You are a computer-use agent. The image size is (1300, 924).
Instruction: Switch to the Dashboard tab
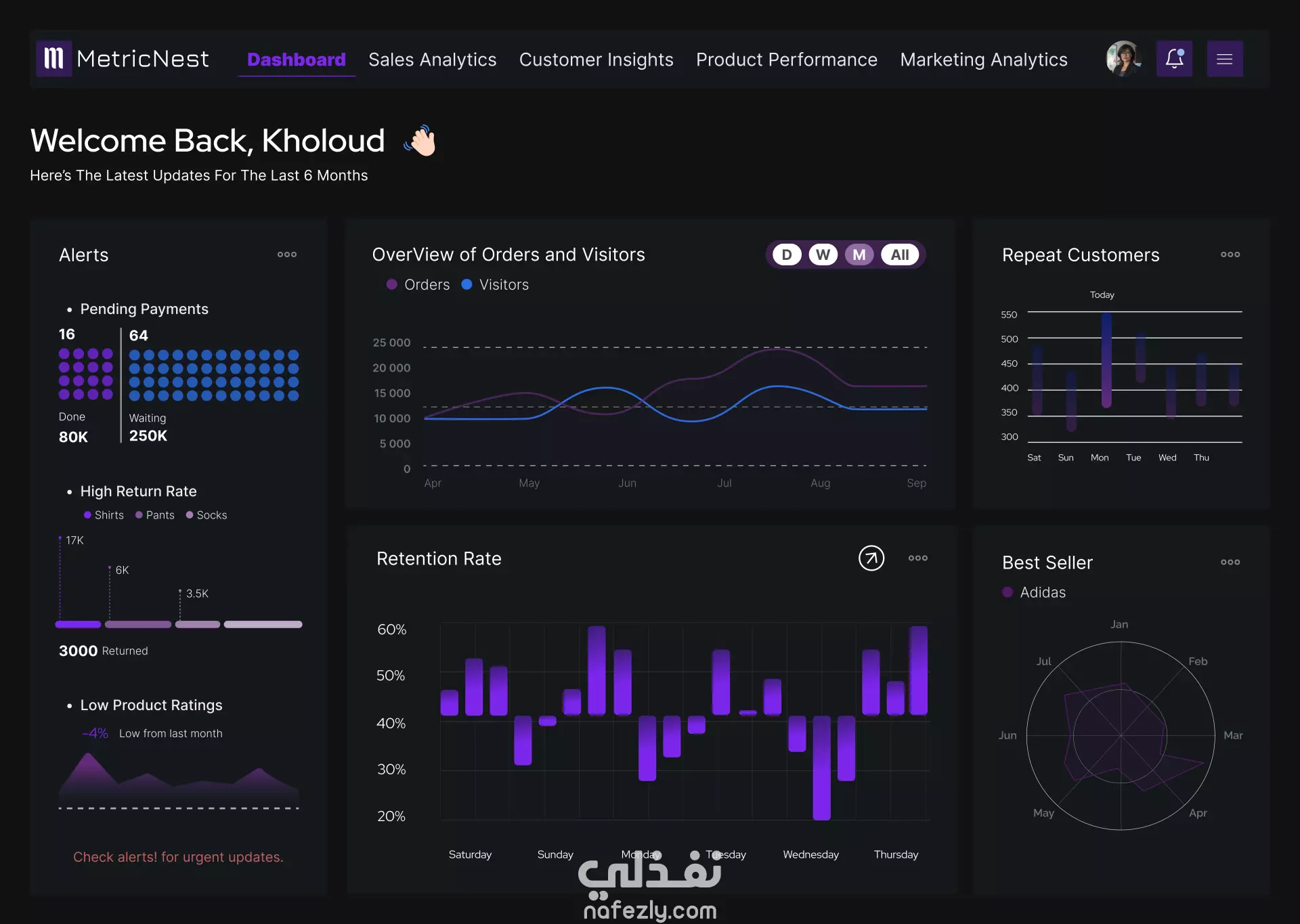[x=297, y=60]
